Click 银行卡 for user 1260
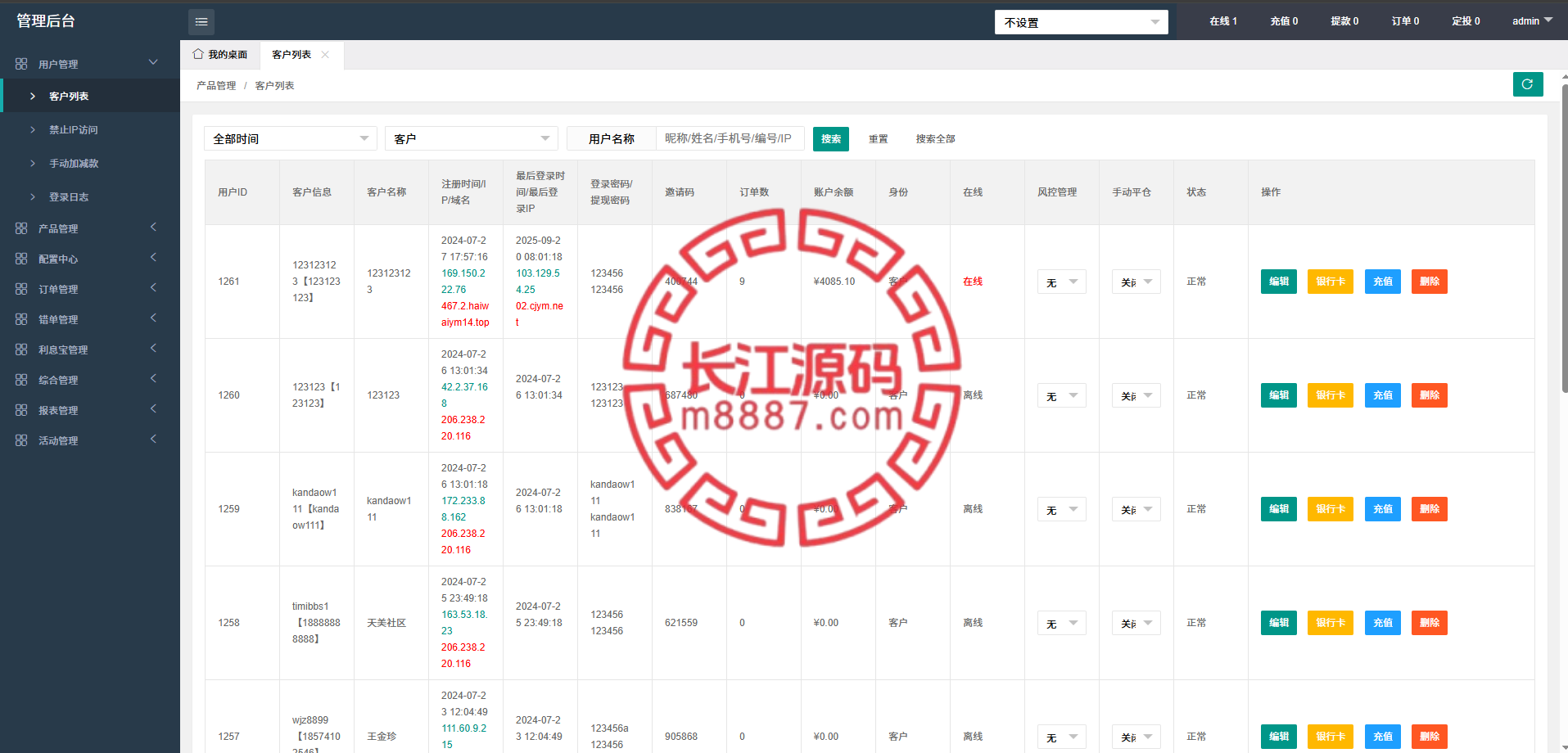This screenshot has height=753, width=1568. pyautogui.click(x=1331, y=395)
